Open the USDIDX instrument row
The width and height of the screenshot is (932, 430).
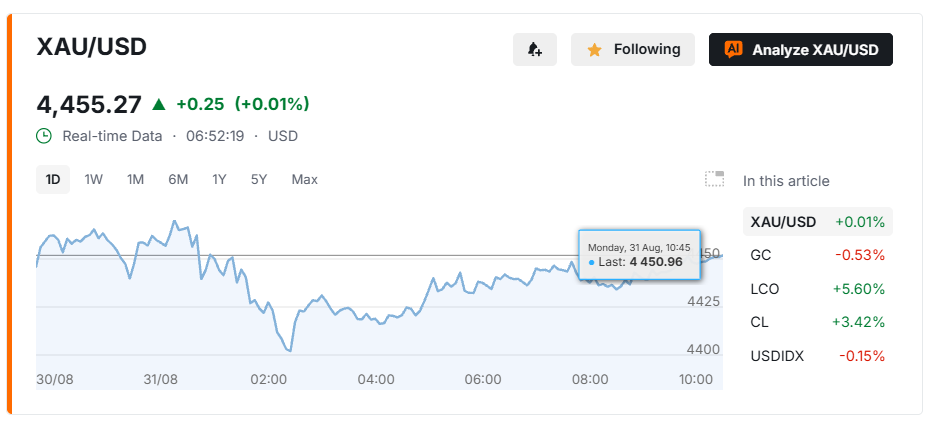tap(818, 357)
